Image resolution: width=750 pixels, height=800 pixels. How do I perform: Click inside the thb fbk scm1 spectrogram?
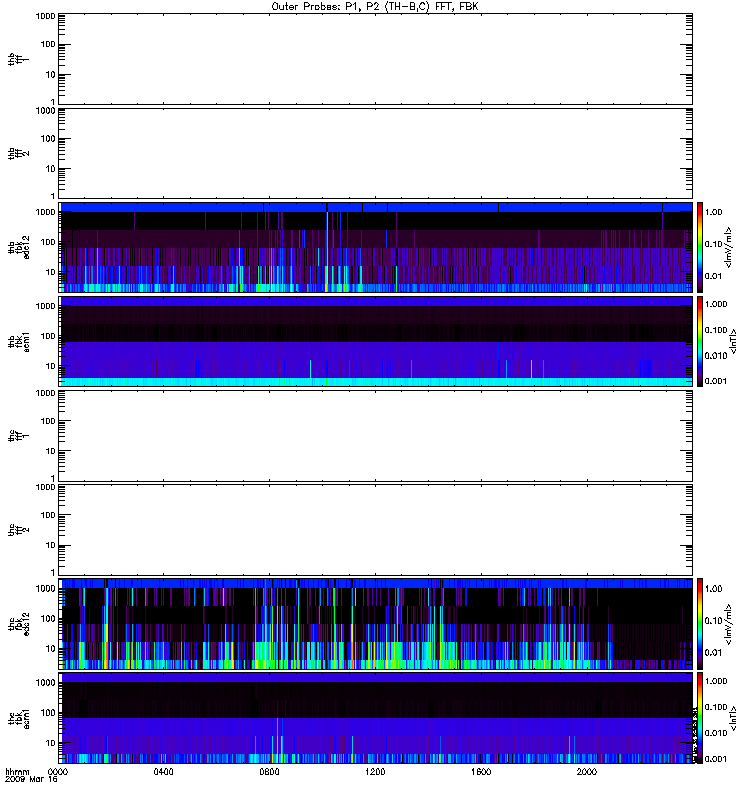375,341
